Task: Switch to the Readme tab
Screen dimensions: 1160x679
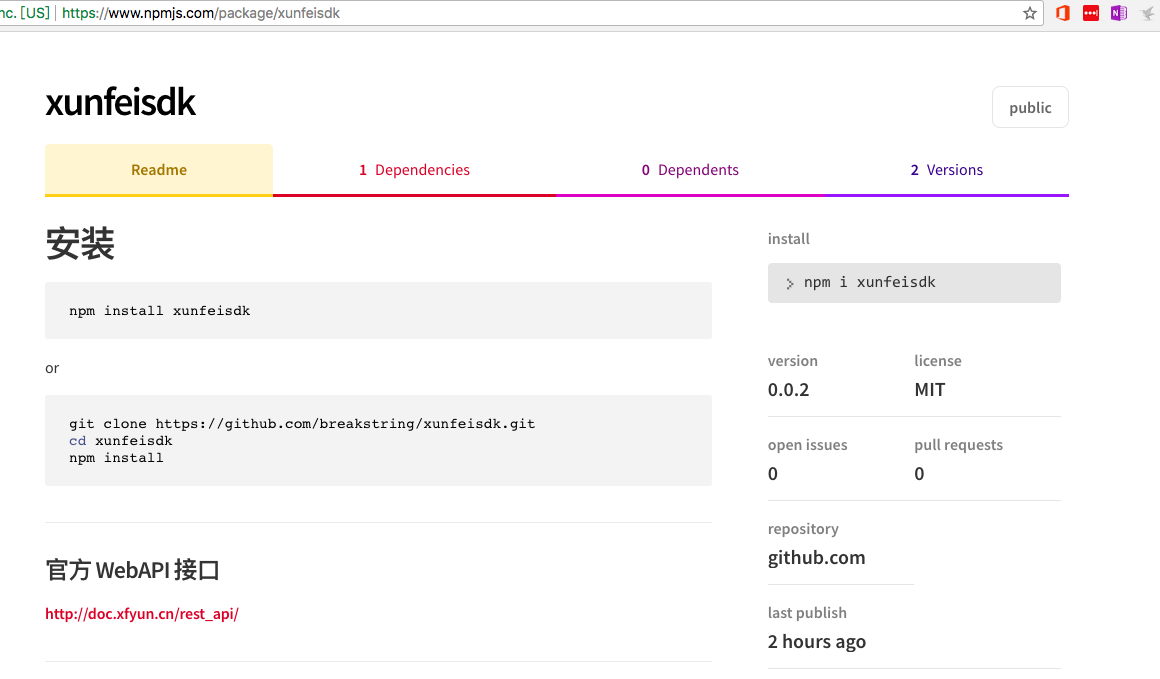Action: (159, 170)
